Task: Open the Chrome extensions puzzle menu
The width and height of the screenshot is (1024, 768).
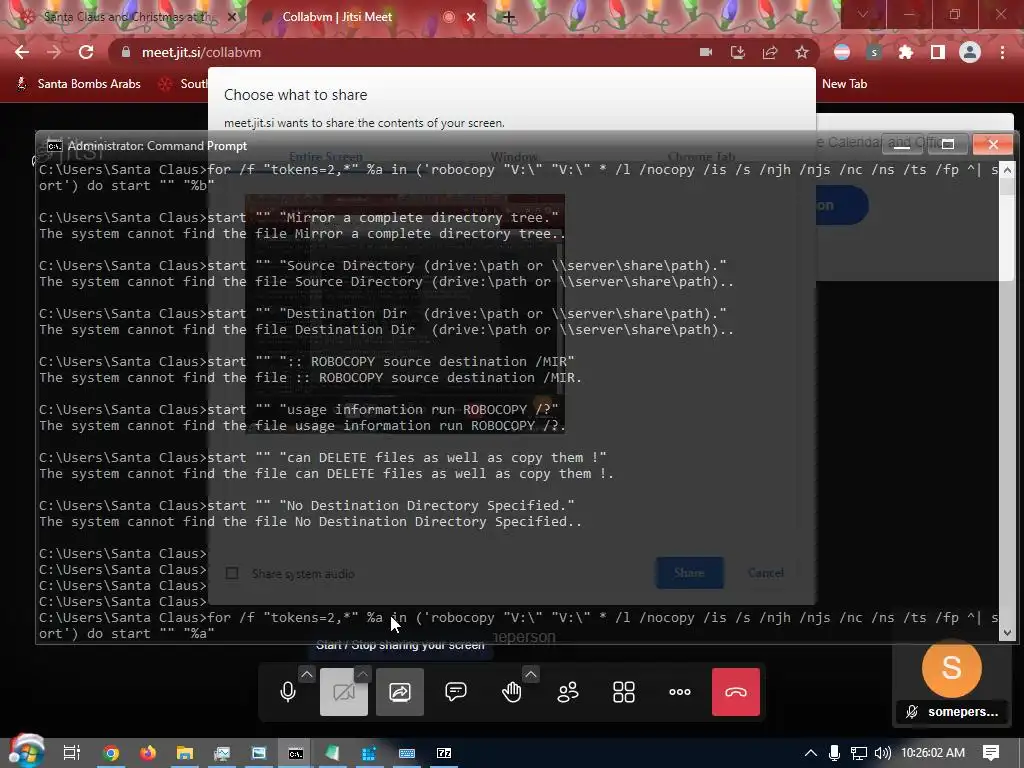Action: click(906, 52)
